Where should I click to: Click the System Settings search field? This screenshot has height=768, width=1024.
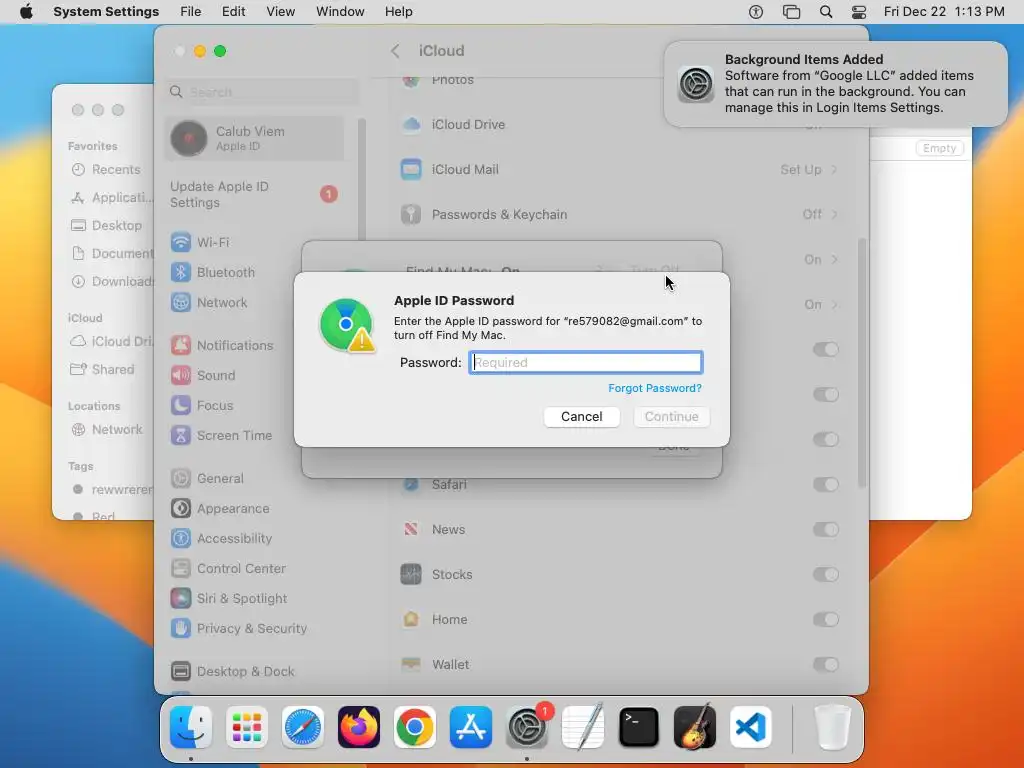pyautogui.click(x=261, y=92)
